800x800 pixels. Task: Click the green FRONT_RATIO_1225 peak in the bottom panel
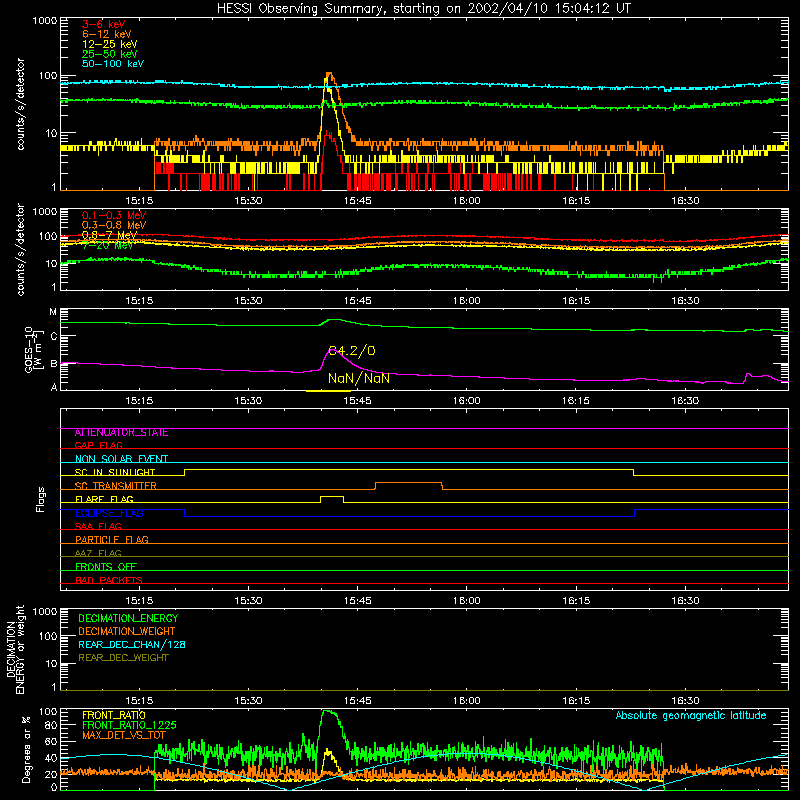(328, 712)
